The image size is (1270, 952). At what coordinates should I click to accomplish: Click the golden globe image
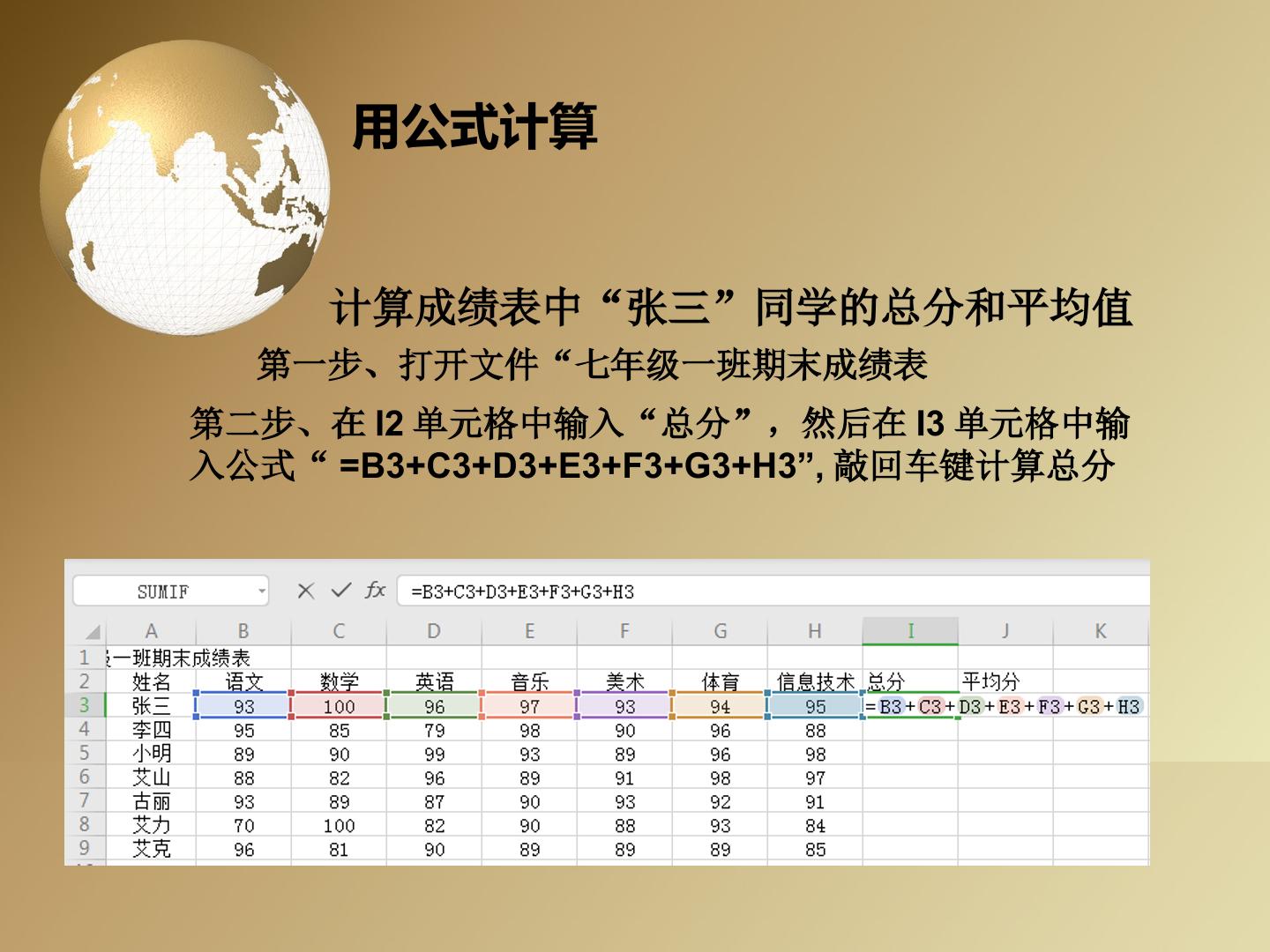[x=185, y=188]
